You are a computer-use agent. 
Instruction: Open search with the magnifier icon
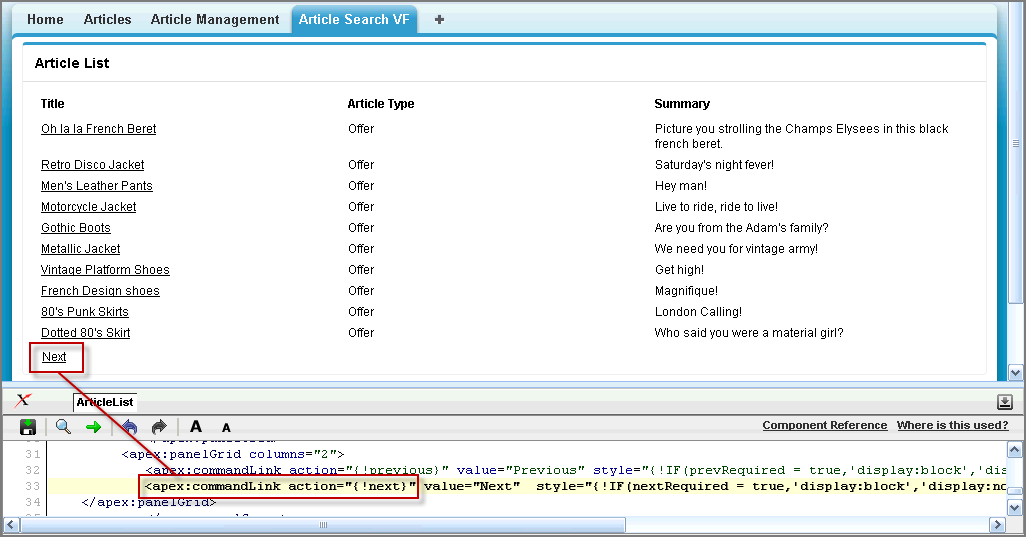pos(63,426)
